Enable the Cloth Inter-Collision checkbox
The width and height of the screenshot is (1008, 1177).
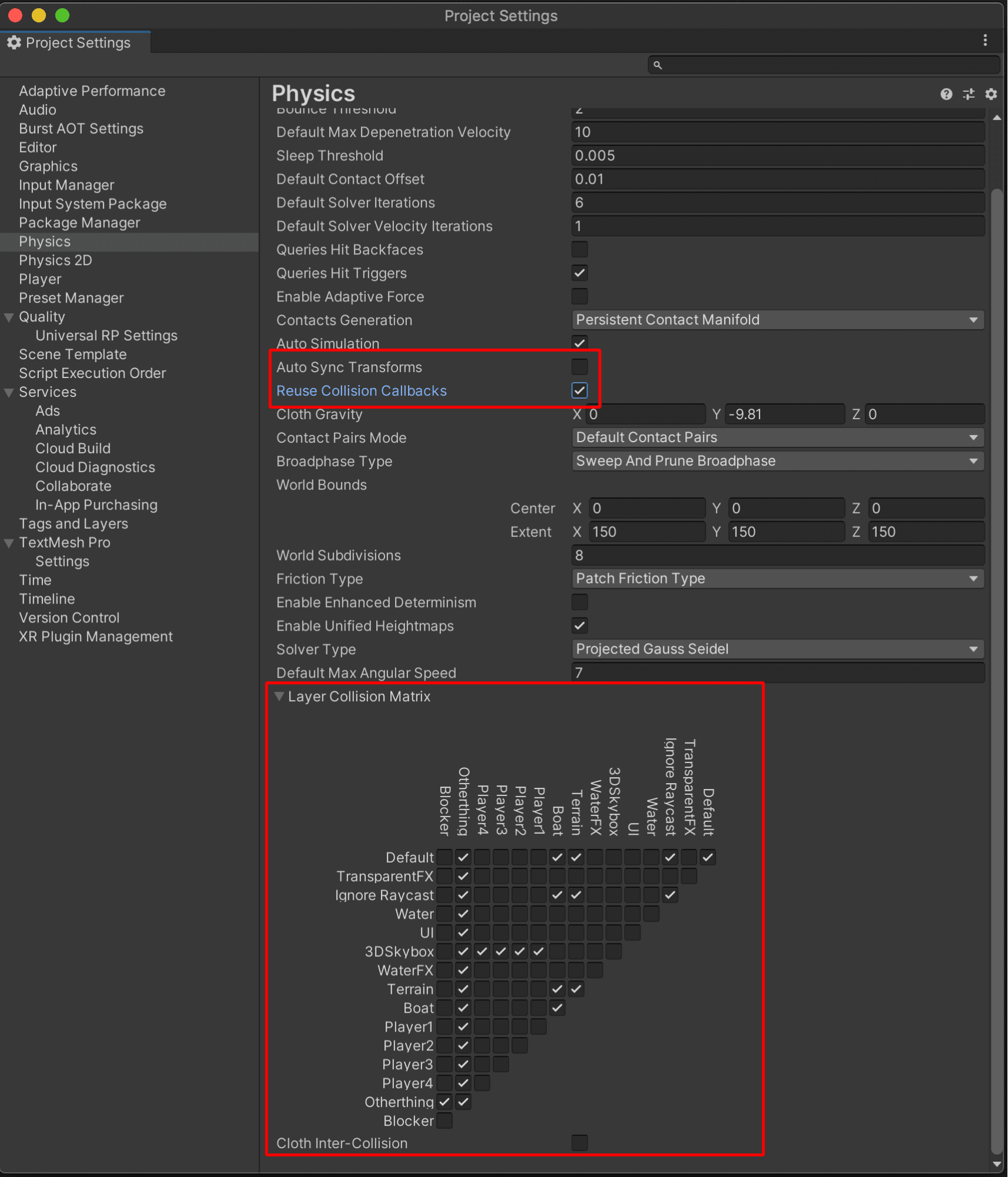[579, 1143]
